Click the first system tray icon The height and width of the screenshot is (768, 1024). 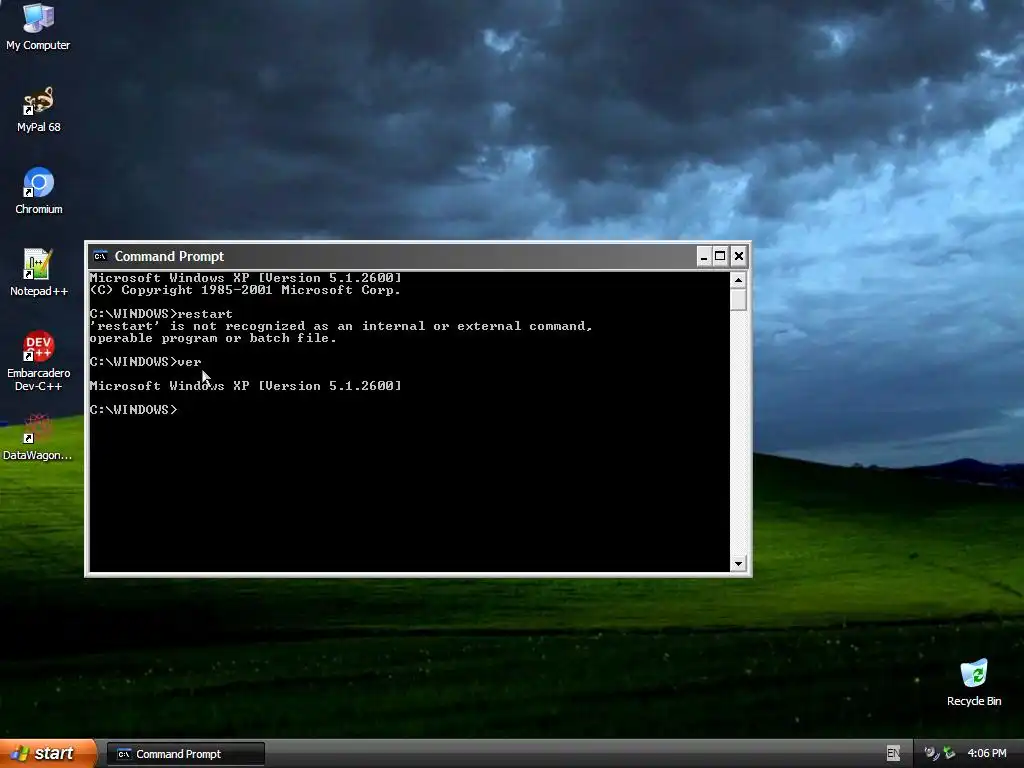[931, 754]
